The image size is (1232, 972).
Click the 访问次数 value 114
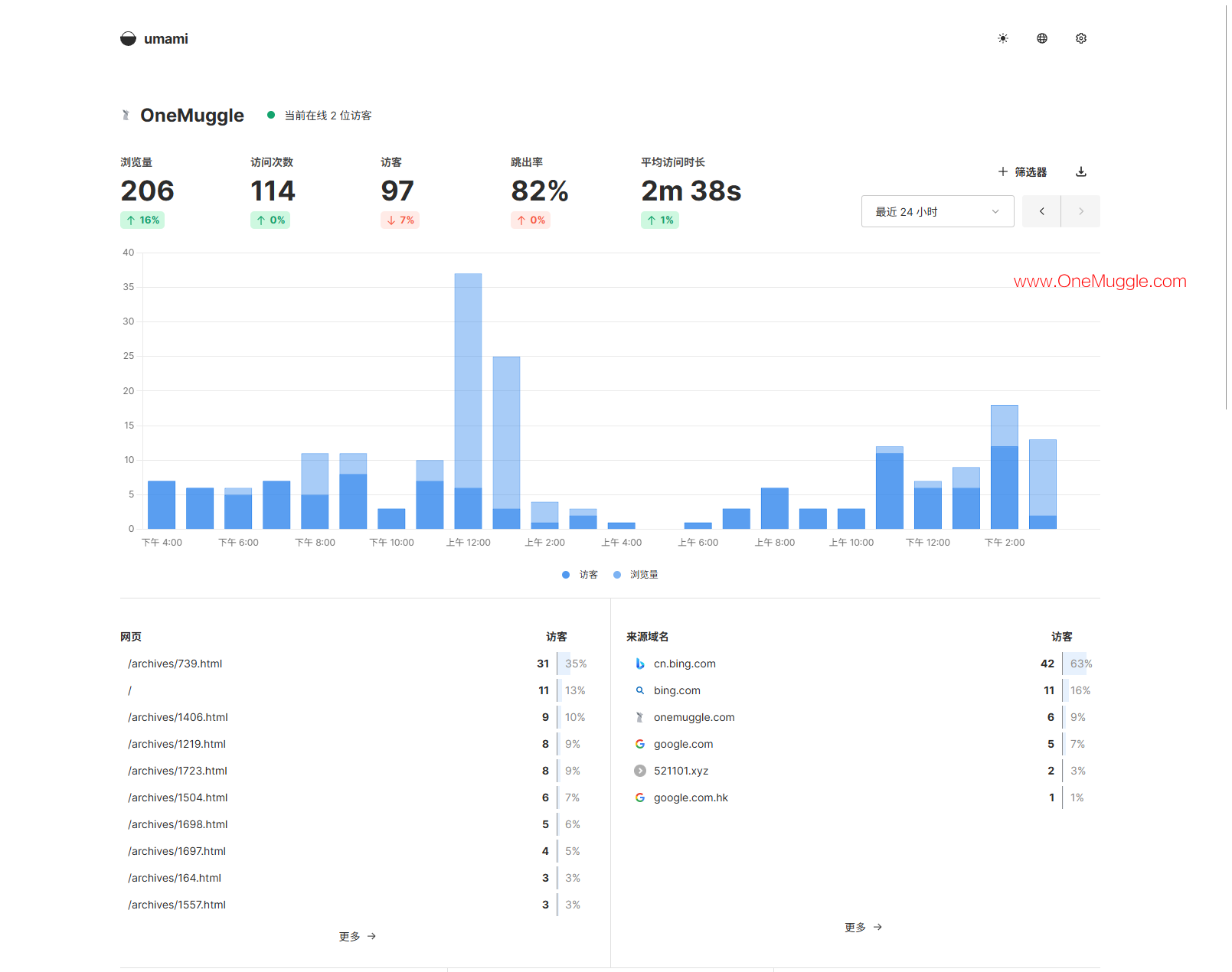coord(273,191)
